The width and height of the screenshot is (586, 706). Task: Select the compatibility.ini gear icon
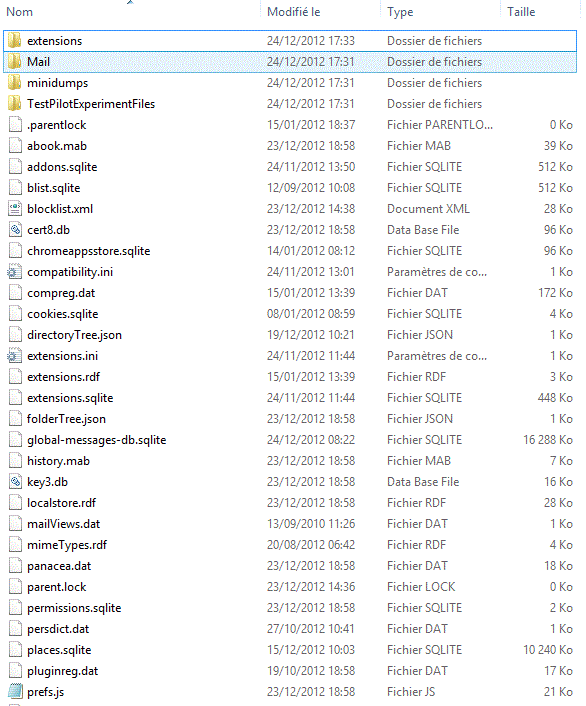pyautogui.click(x=14, y=272)
